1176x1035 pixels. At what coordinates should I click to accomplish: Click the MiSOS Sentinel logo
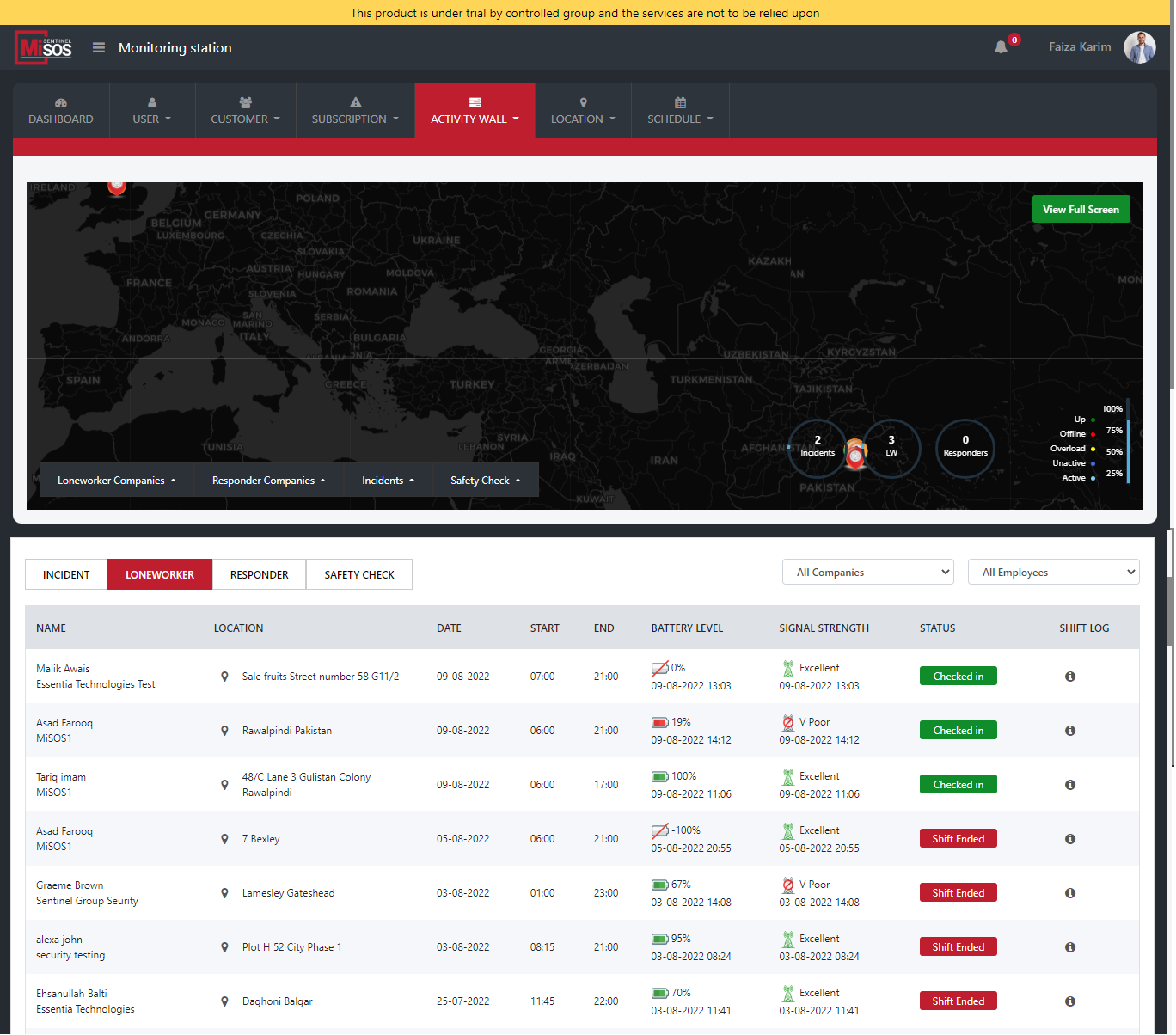coord(44,48)
